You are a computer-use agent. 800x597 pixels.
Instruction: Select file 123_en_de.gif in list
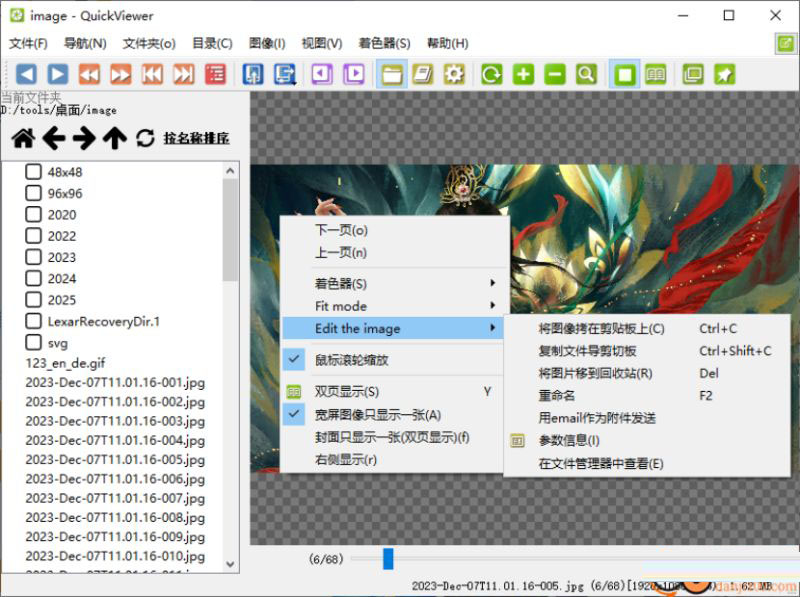(65, 363)
